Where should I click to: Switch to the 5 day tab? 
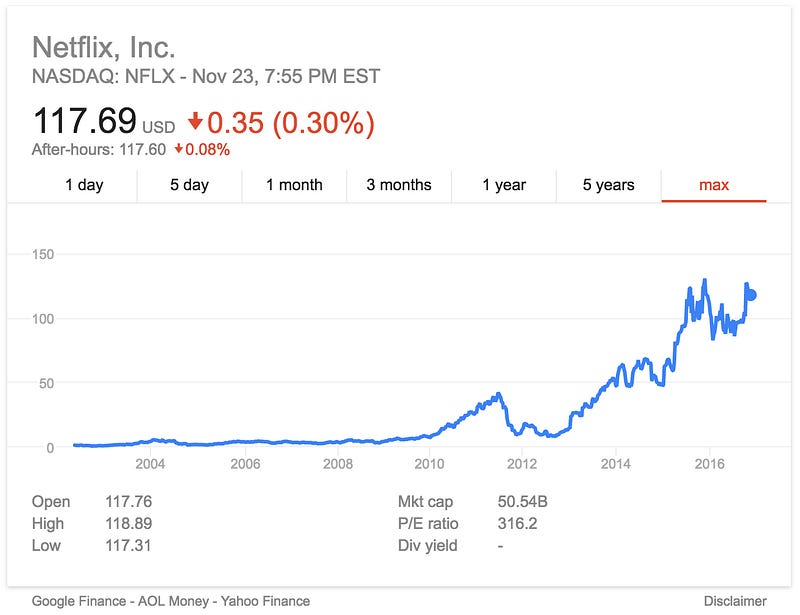189,185
